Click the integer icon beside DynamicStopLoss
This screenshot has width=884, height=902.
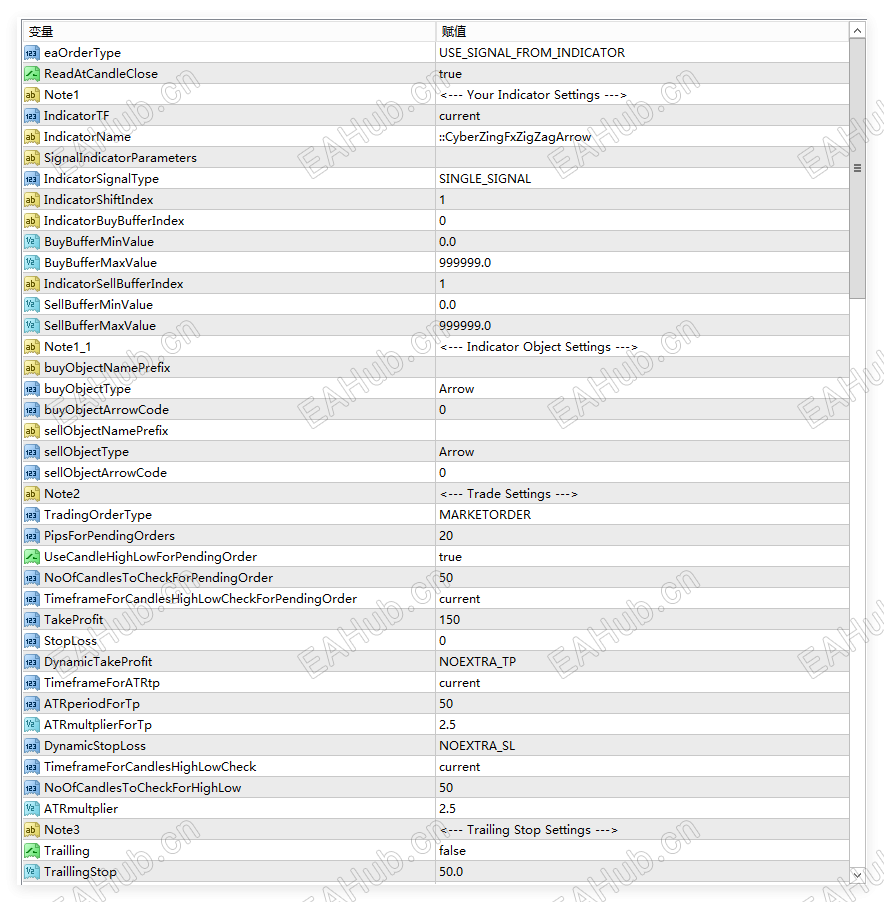(x=32, y=746)
